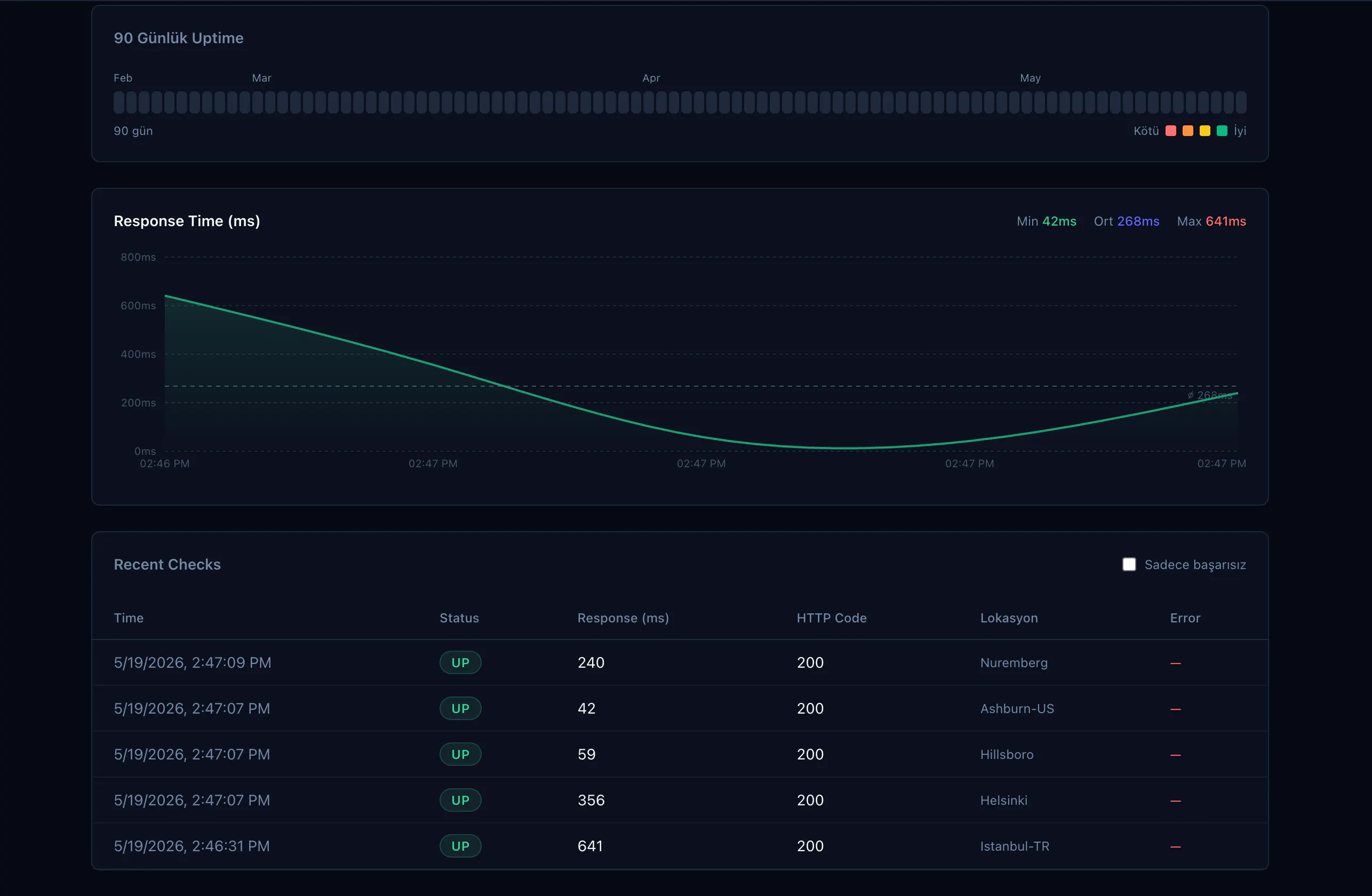This screenshot has width=1372, height=896.
Task: Click the ø 268ms average line label
Action: 1209,395
